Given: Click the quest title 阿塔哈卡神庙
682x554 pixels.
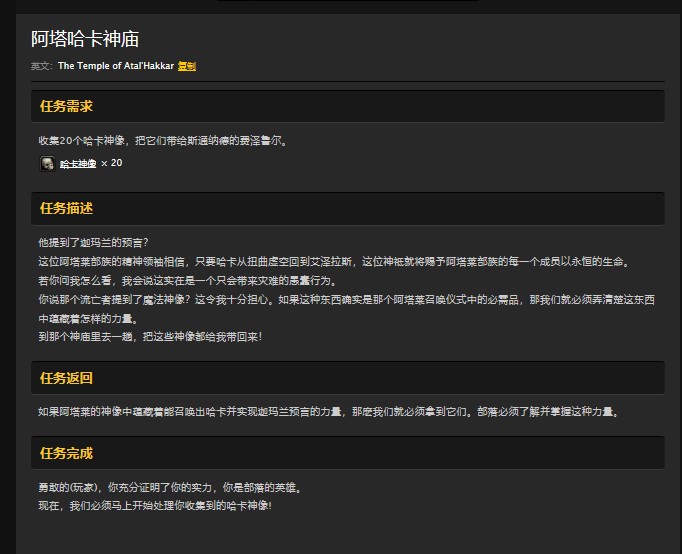Looking at the screenshot, I should (85, 39).
